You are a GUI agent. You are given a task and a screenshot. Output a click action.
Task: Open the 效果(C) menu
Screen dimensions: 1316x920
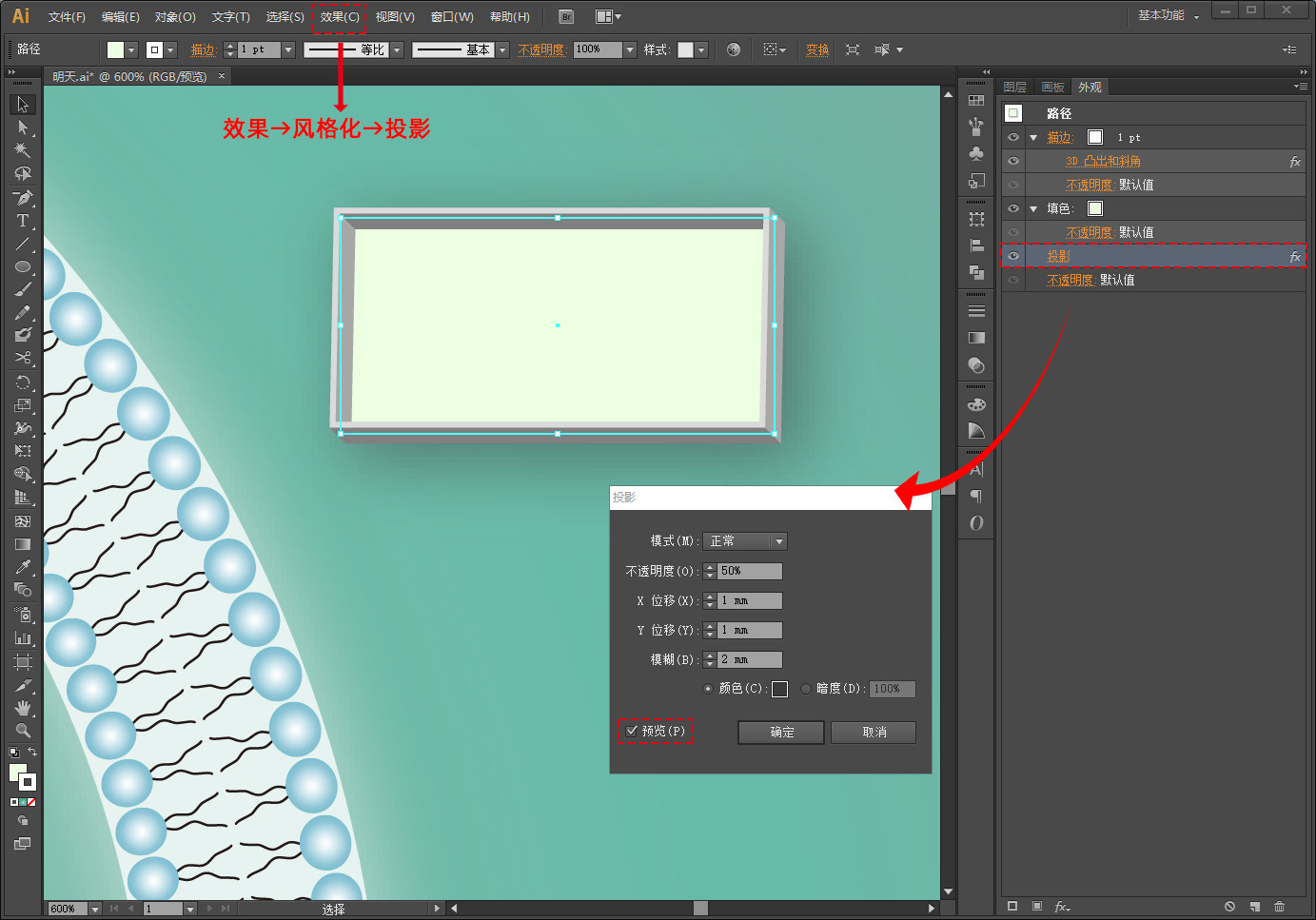click(x=340, y=17)
